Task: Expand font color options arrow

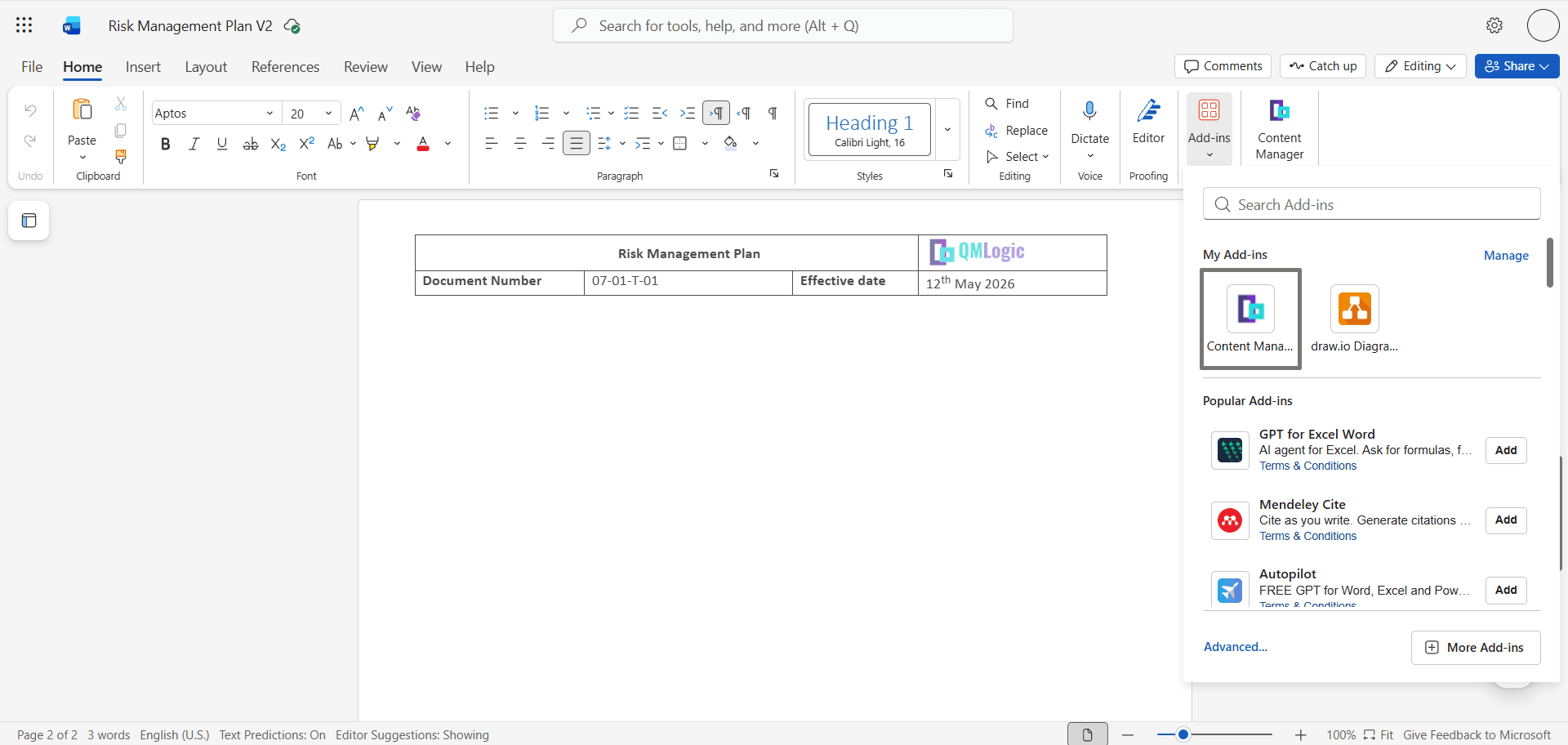Action: 448,144
